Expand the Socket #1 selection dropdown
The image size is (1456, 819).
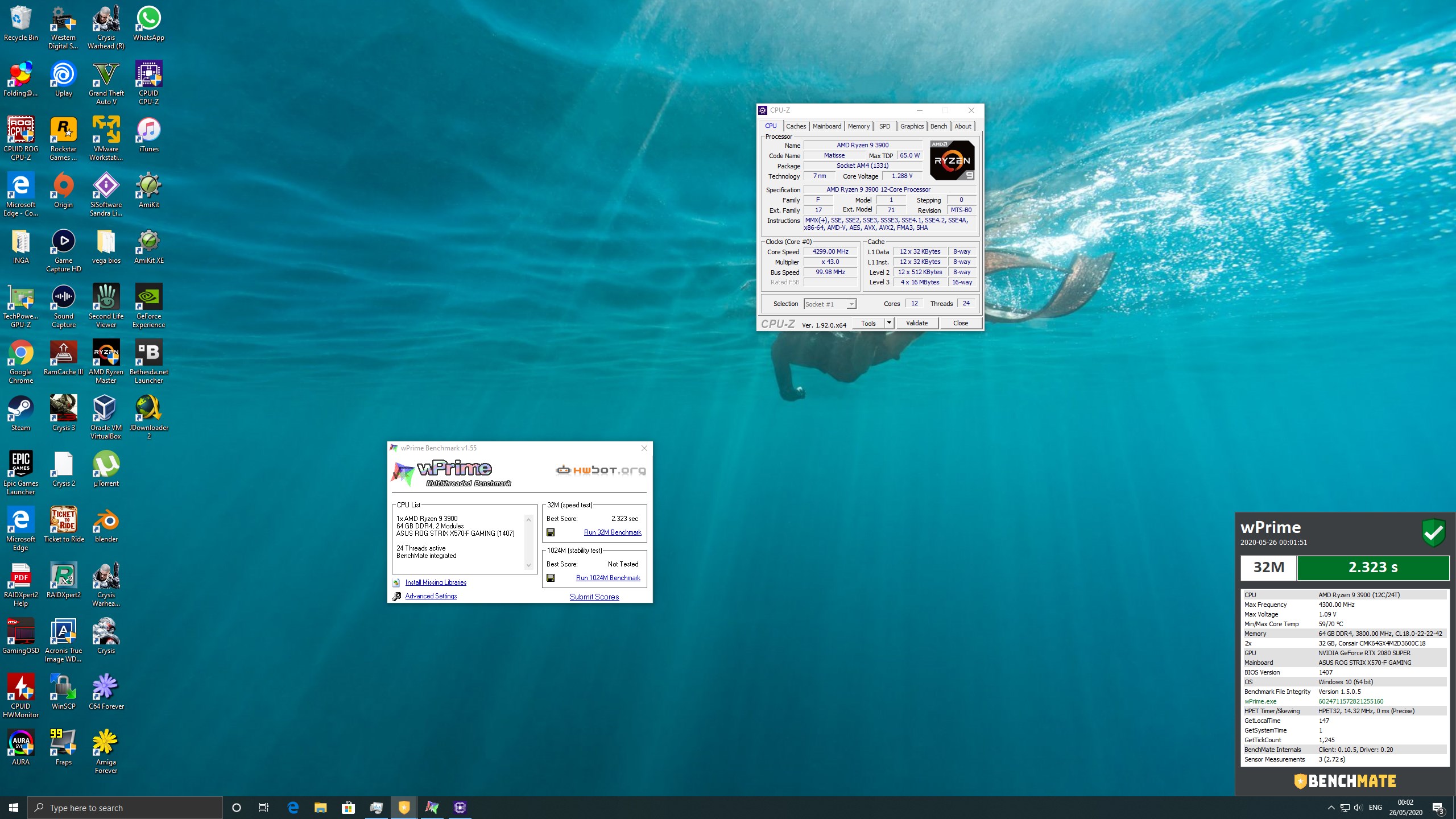tap(830, 304)
